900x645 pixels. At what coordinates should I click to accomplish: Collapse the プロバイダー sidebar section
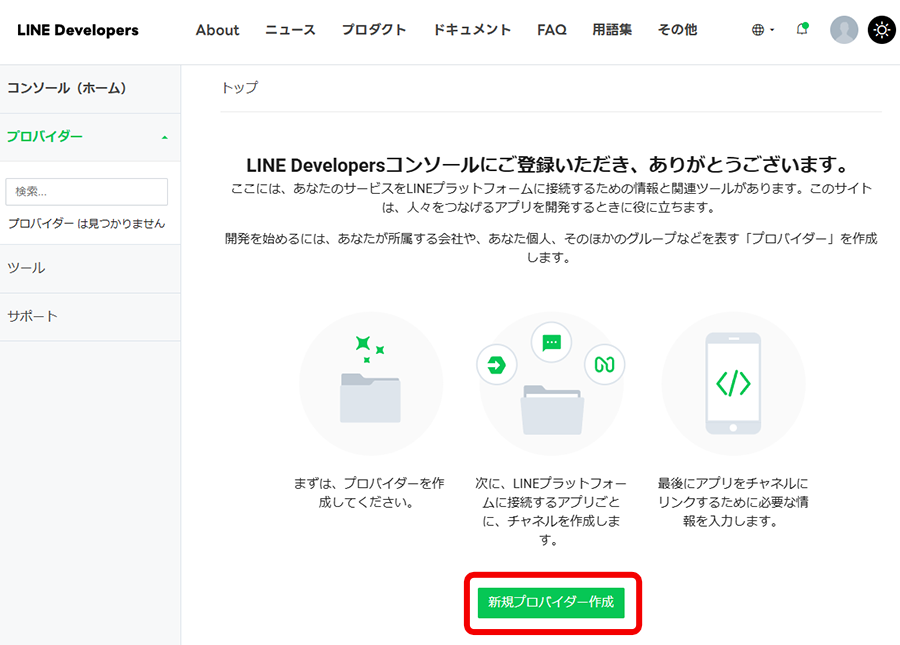click(x=165, y=137)
